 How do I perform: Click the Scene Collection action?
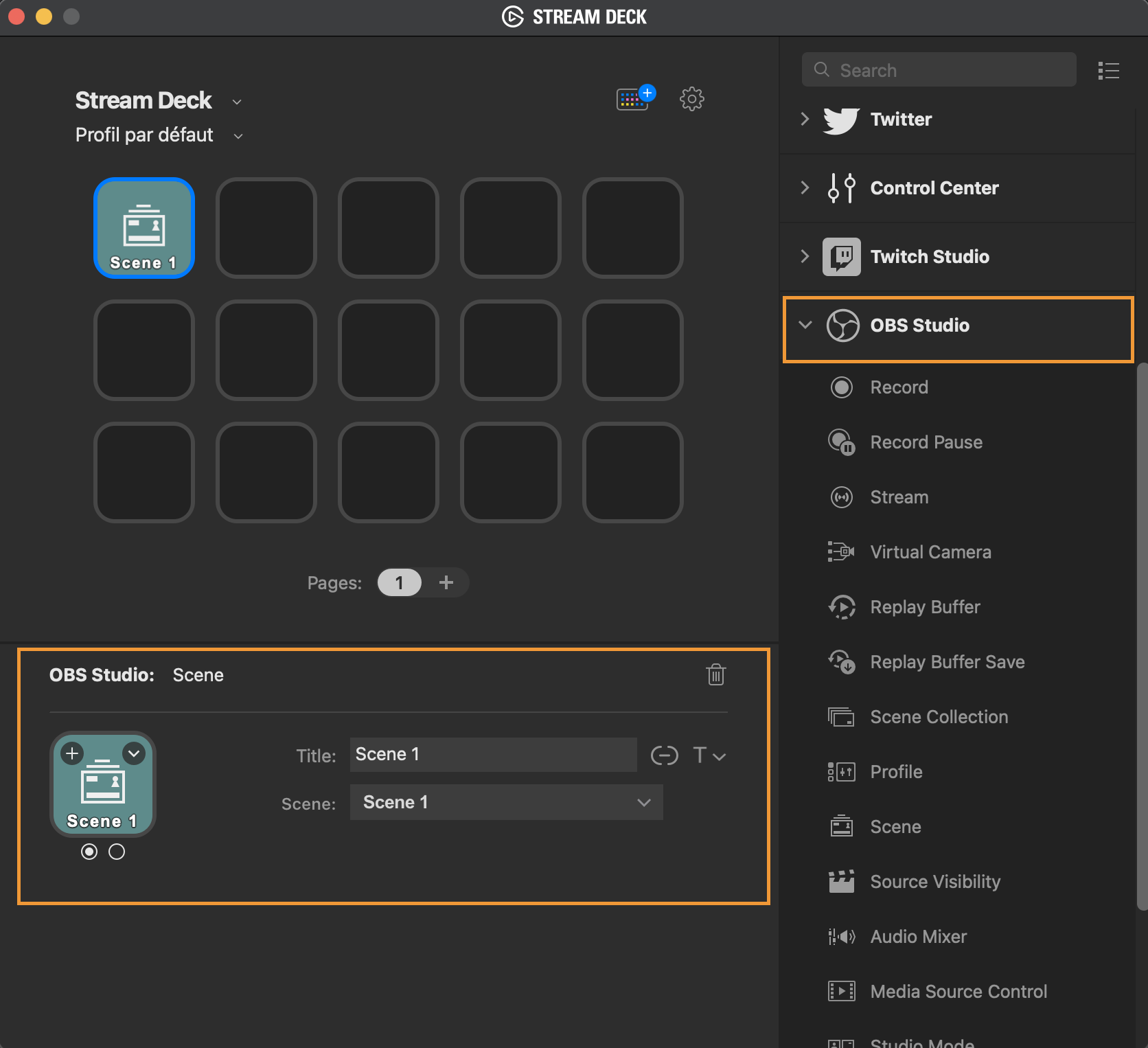coord(939,717)
